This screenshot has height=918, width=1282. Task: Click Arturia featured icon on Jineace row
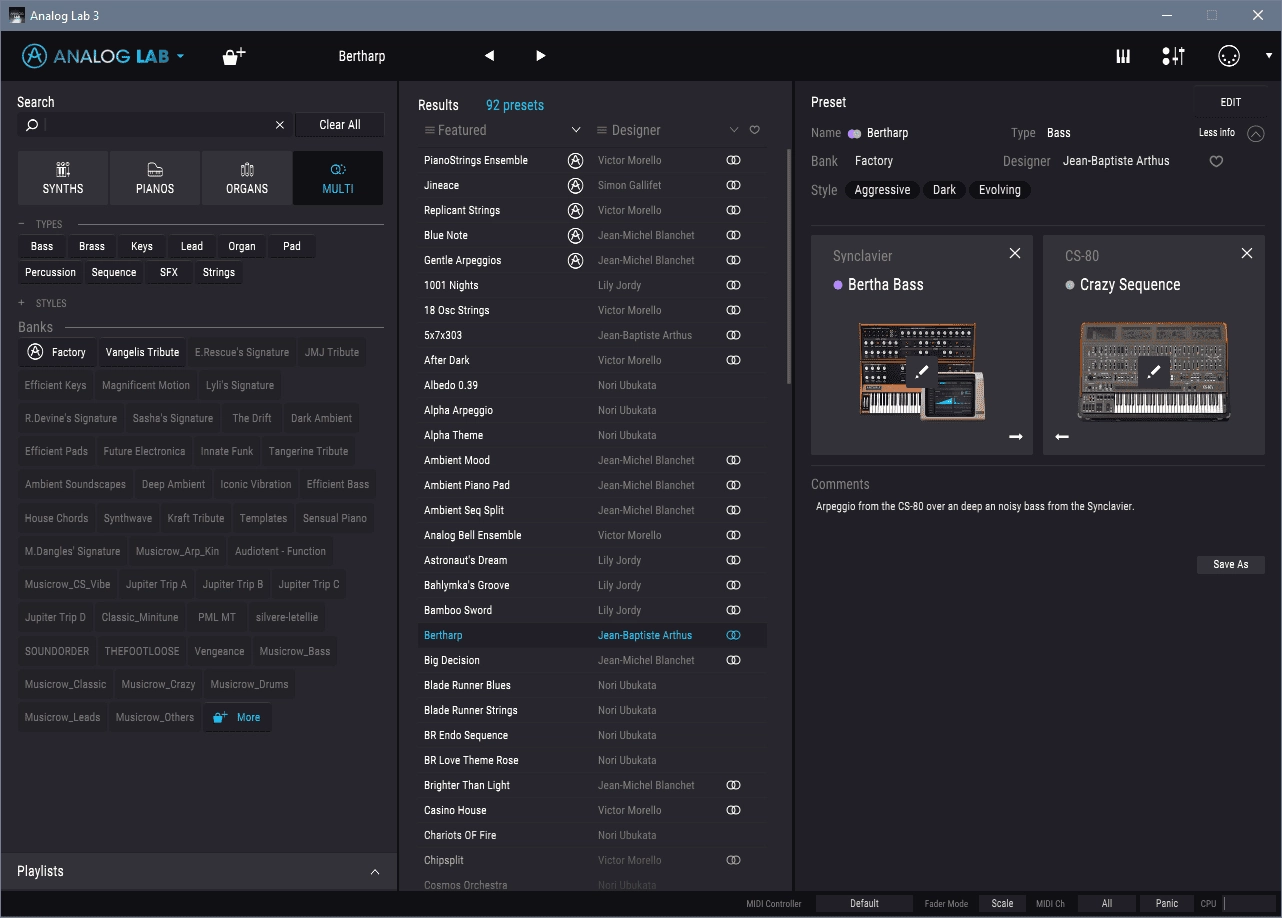coord(575,185)
